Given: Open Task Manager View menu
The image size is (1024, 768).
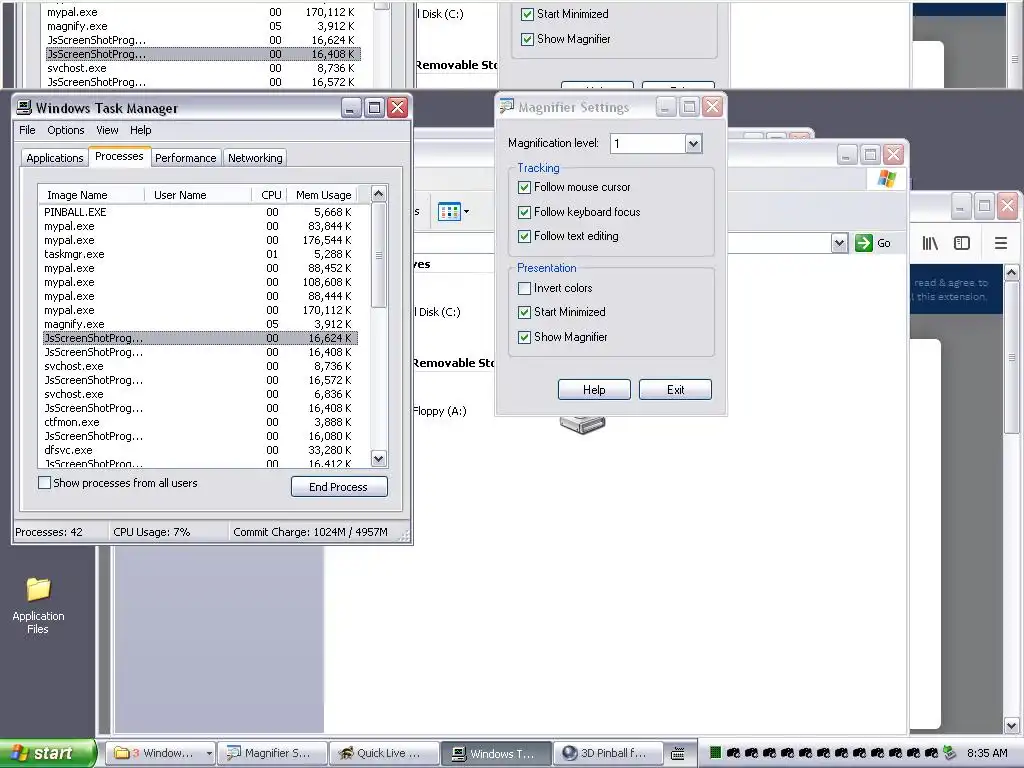Looking at the screenshot, I should (x=107, y=130).
